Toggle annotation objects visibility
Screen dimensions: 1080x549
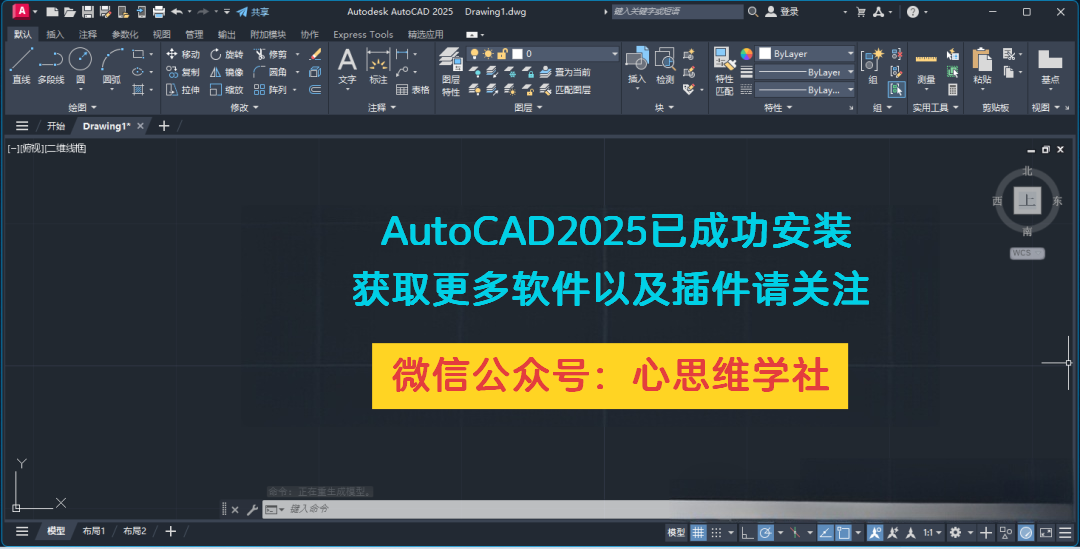(x=875, y=532)
